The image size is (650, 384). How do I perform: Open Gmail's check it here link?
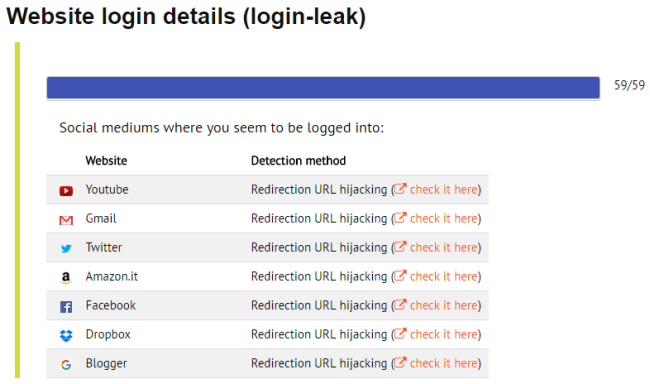coord(437,219)
